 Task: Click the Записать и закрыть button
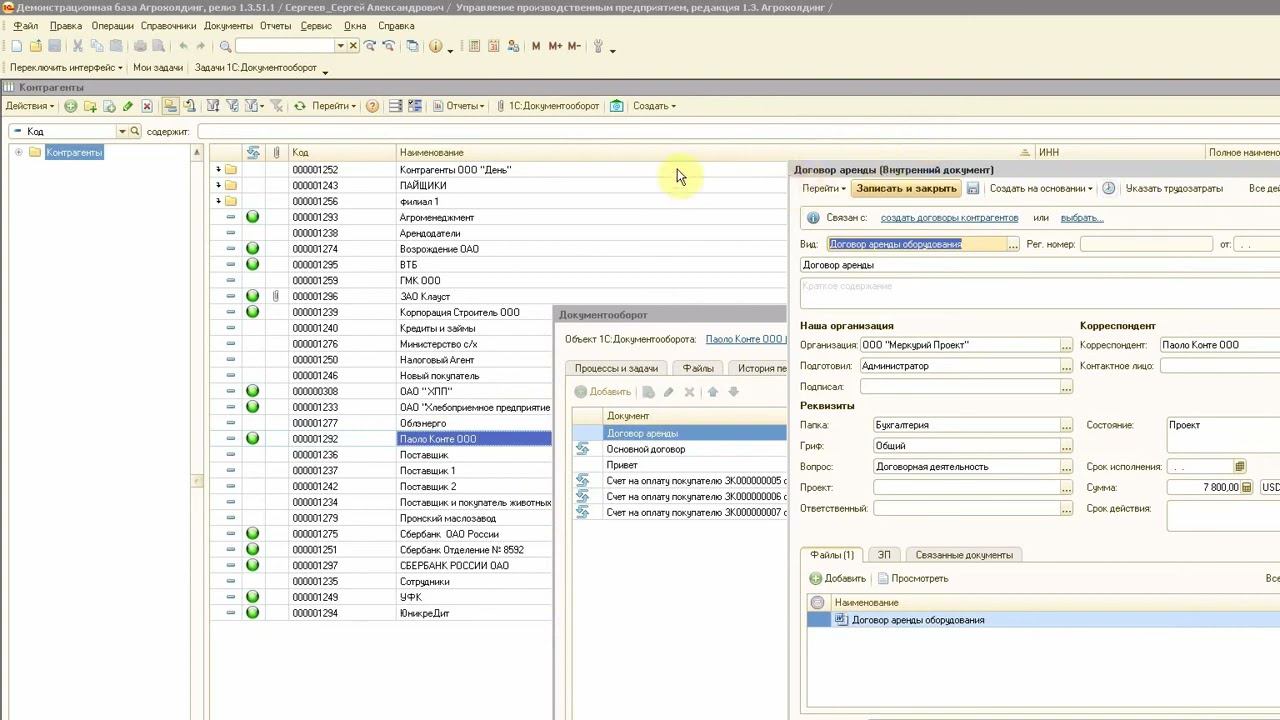[906, 189]
